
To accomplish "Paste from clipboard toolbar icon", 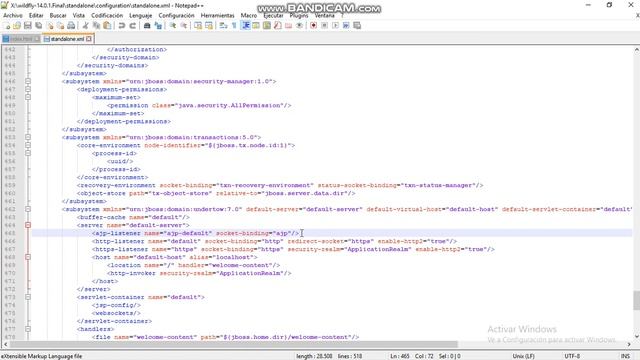I will coord(107,25).
